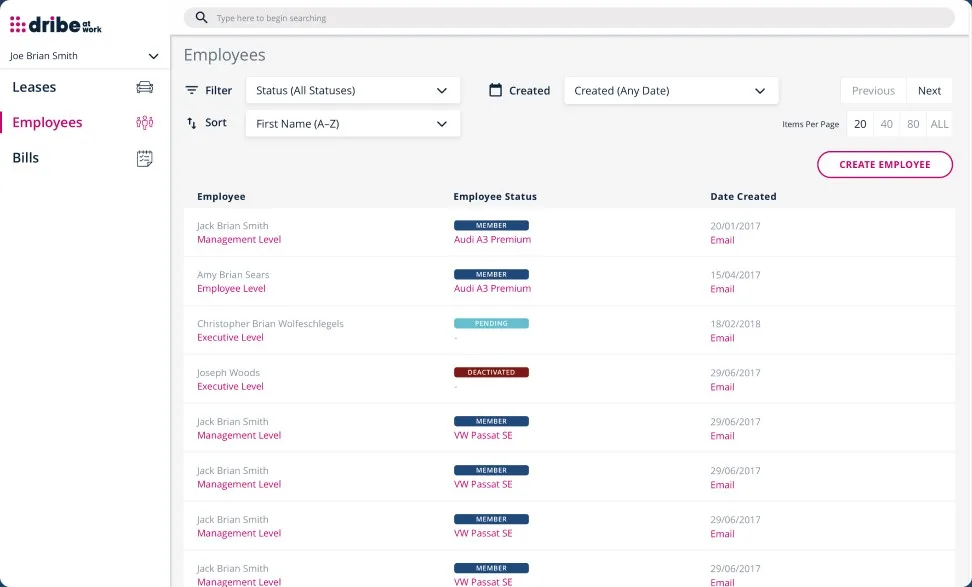Viewport: 972px width, 587px height.
Task: Click the CREATE EMPLOYEE button
Action: (x=885, y=164)
